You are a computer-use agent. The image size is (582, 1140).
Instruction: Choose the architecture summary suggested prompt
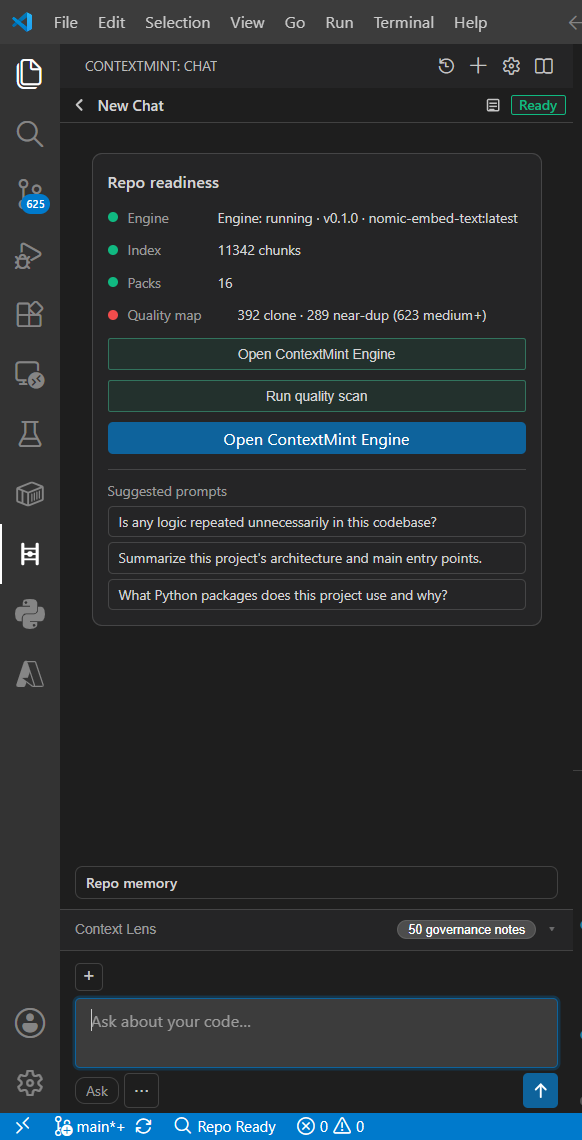point(317,558)
